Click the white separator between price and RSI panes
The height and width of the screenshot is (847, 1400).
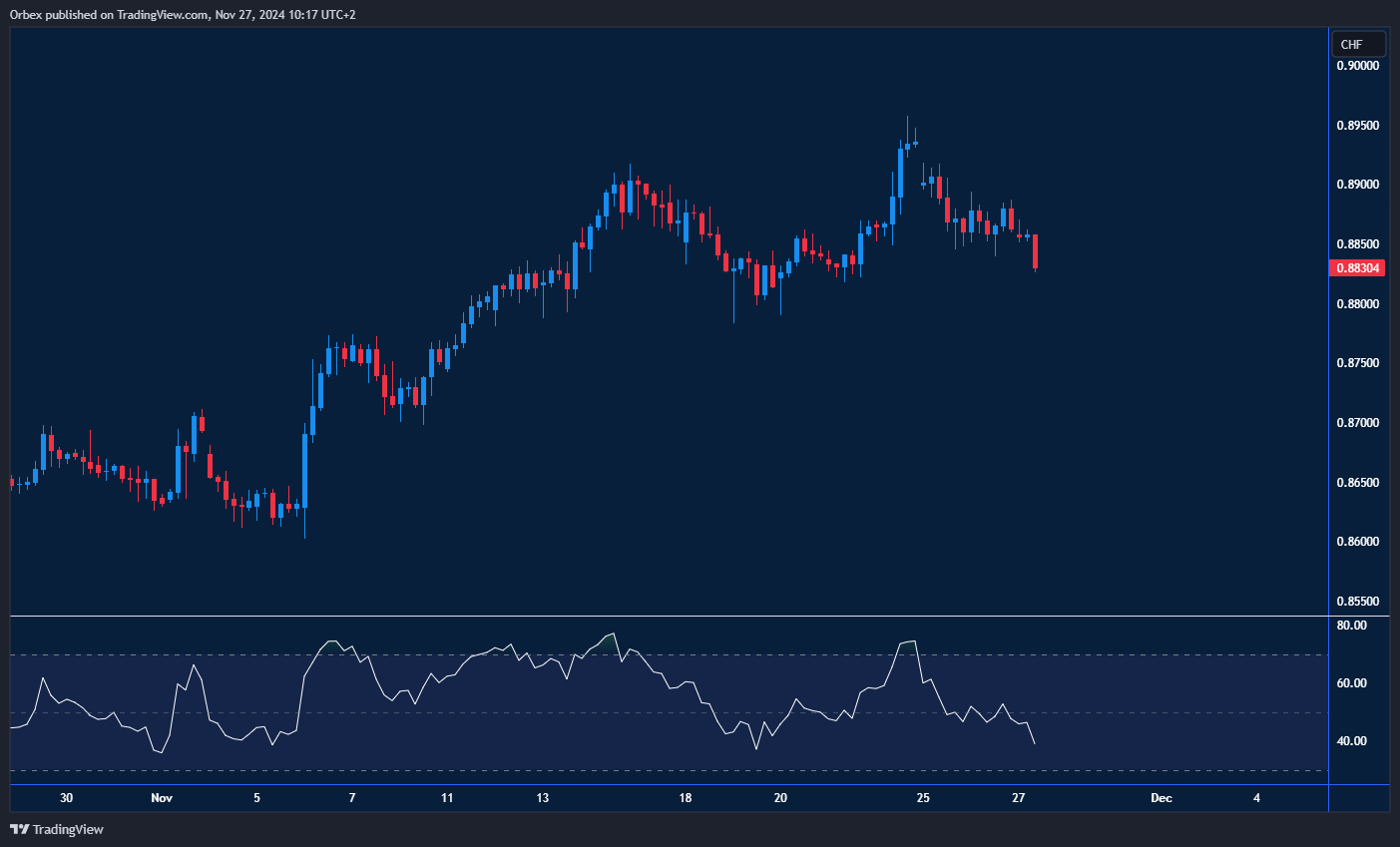click(x=669, y=617)
